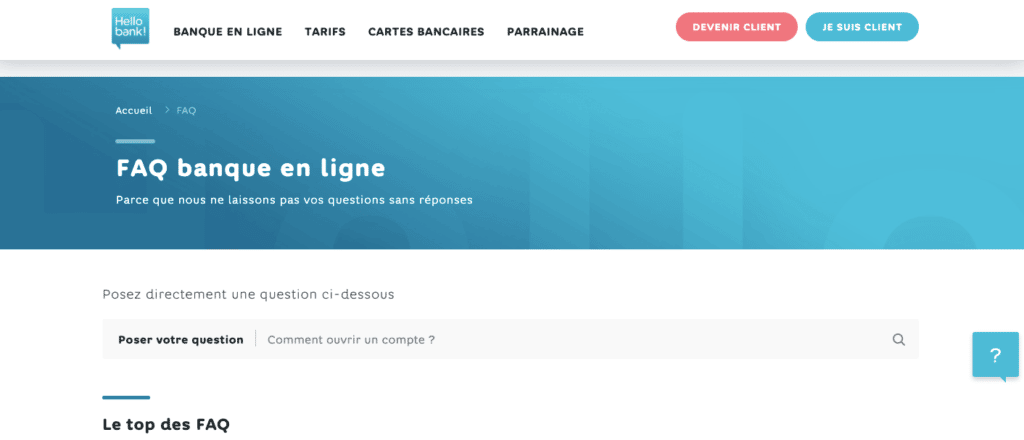Open the Tarifs menu item
The width and height of the screenshot is (1024, 440).
325,31
